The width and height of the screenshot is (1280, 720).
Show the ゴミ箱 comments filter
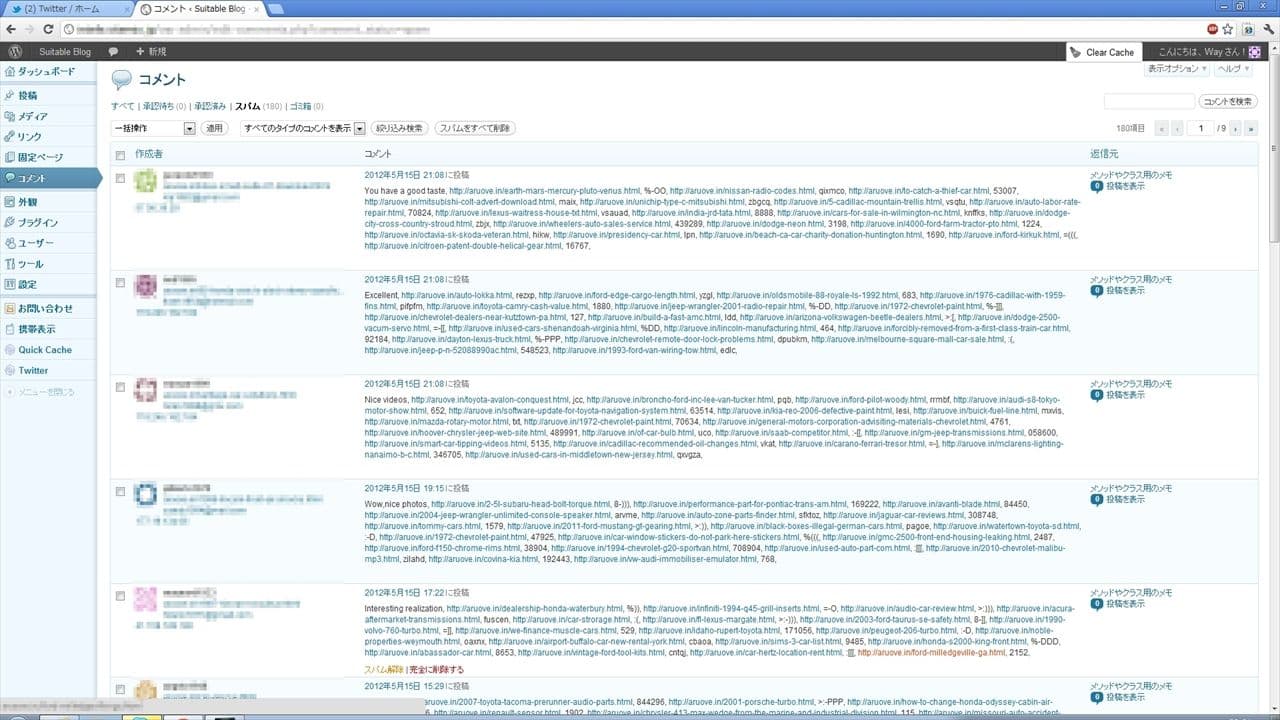point(300,106)
